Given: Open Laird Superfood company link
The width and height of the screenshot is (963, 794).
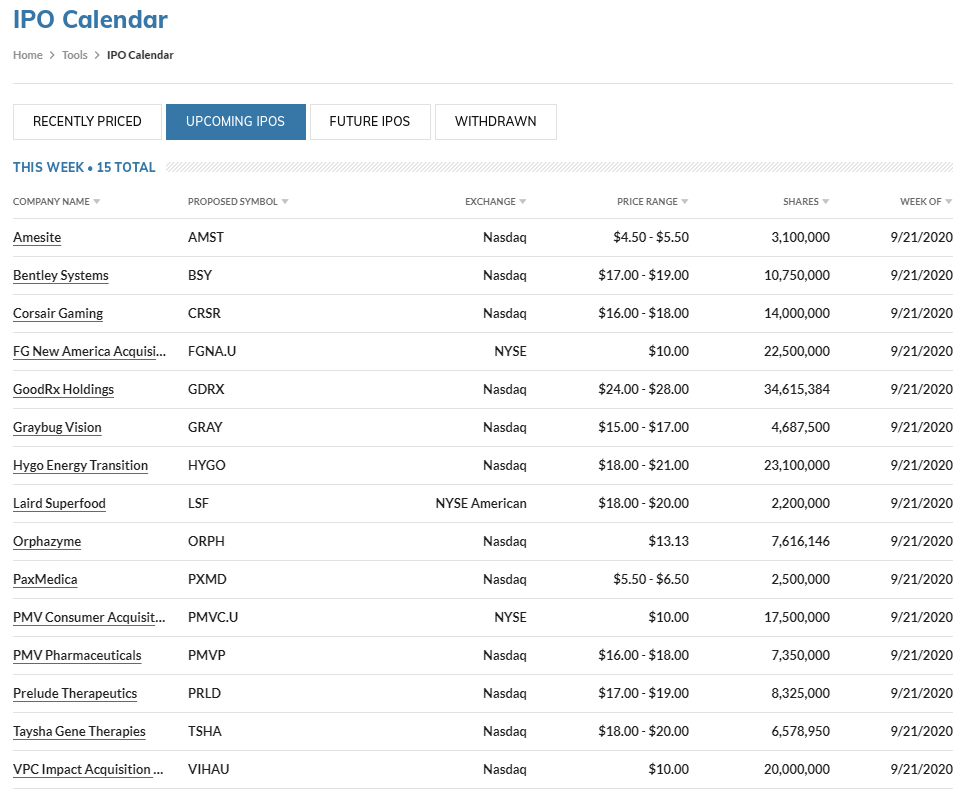Looking at the screenshot, I should point(59,504).
